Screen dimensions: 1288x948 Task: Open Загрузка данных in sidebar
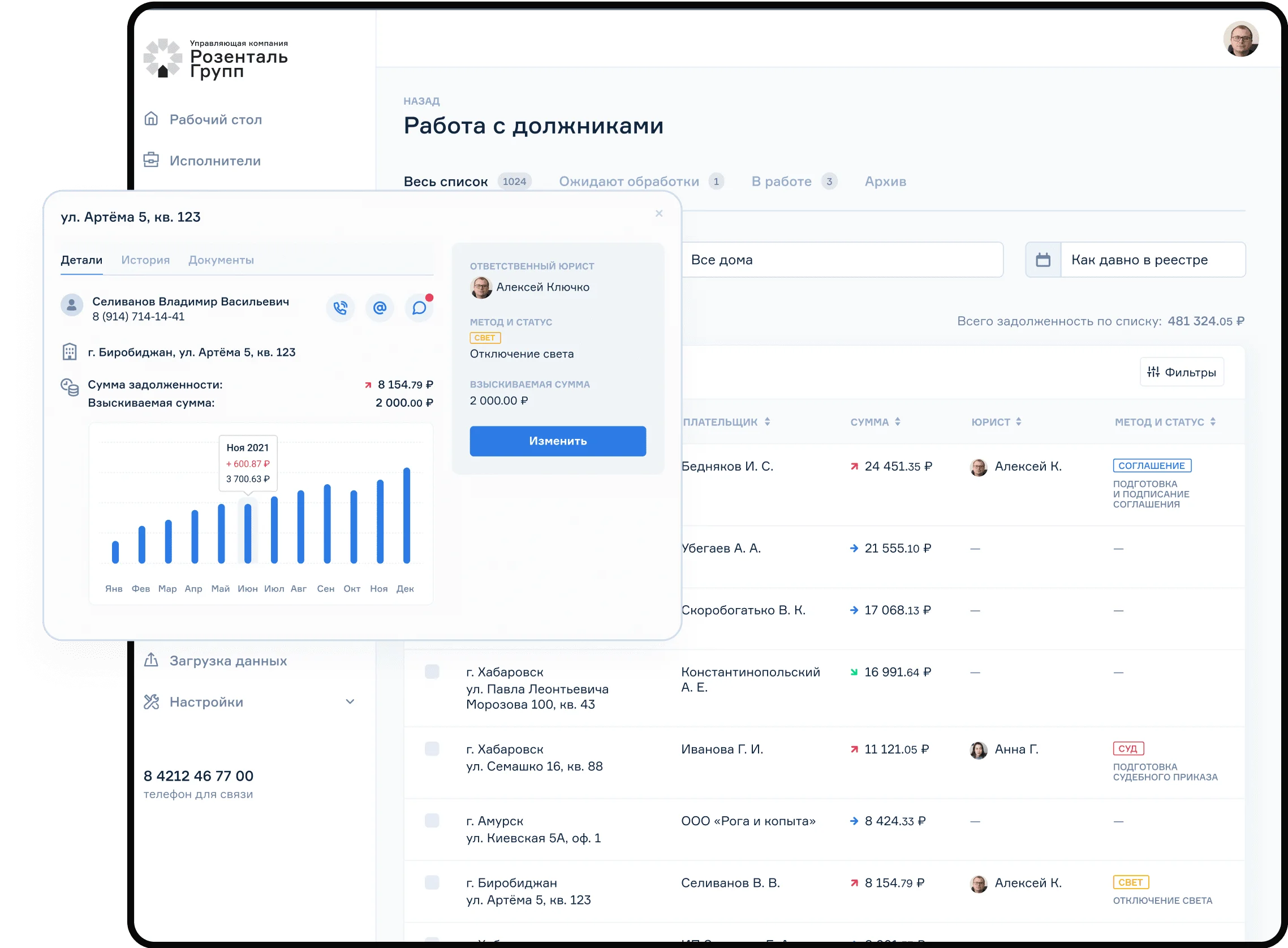[215, 661]
